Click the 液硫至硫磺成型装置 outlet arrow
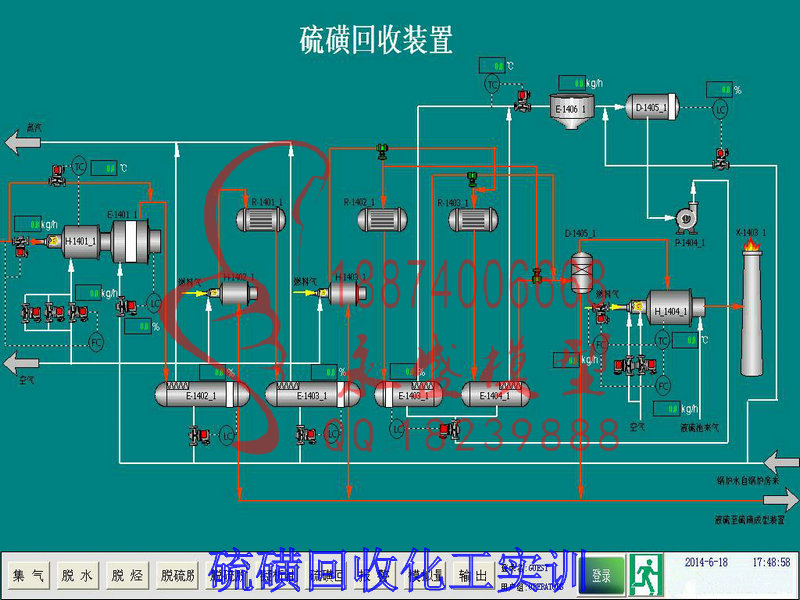Viewport: 800px width, 600px height. [781, 501]
